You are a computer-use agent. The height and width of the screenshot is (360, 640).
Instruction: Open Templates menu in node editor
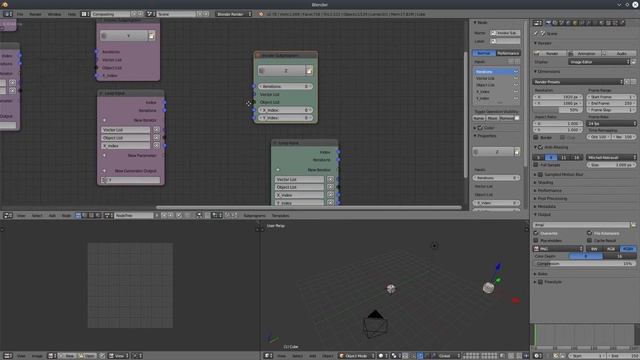280,215
